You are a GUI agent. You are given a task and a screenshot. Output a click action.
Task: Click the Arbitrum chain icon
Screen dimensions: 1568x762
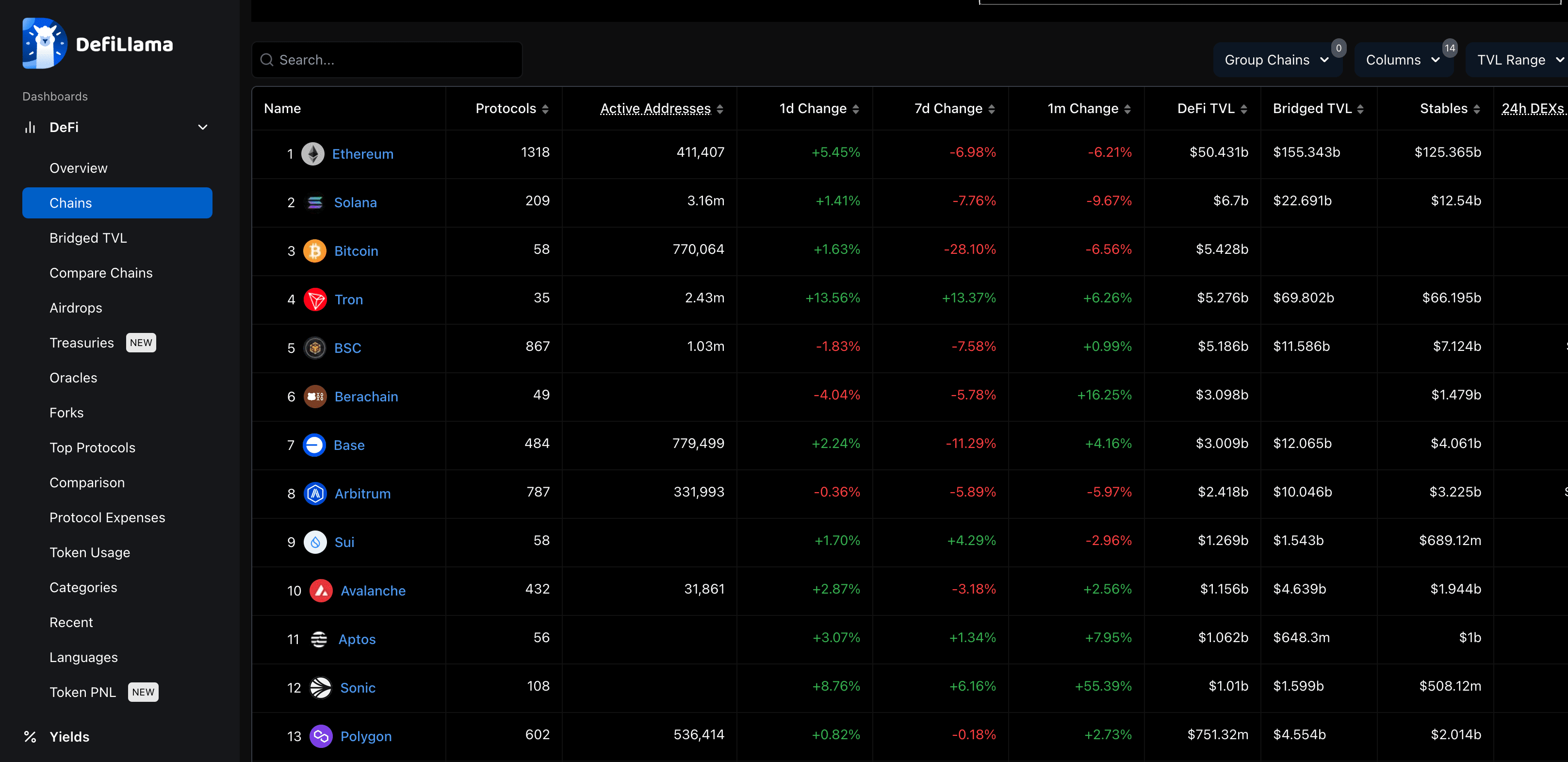click(315, 494)
